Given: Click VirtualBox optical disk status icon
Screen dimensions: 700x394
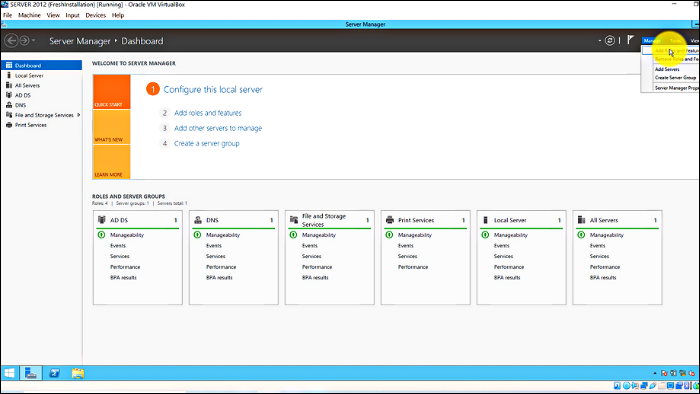Looking at the screenshot, I should coord(626,386).
